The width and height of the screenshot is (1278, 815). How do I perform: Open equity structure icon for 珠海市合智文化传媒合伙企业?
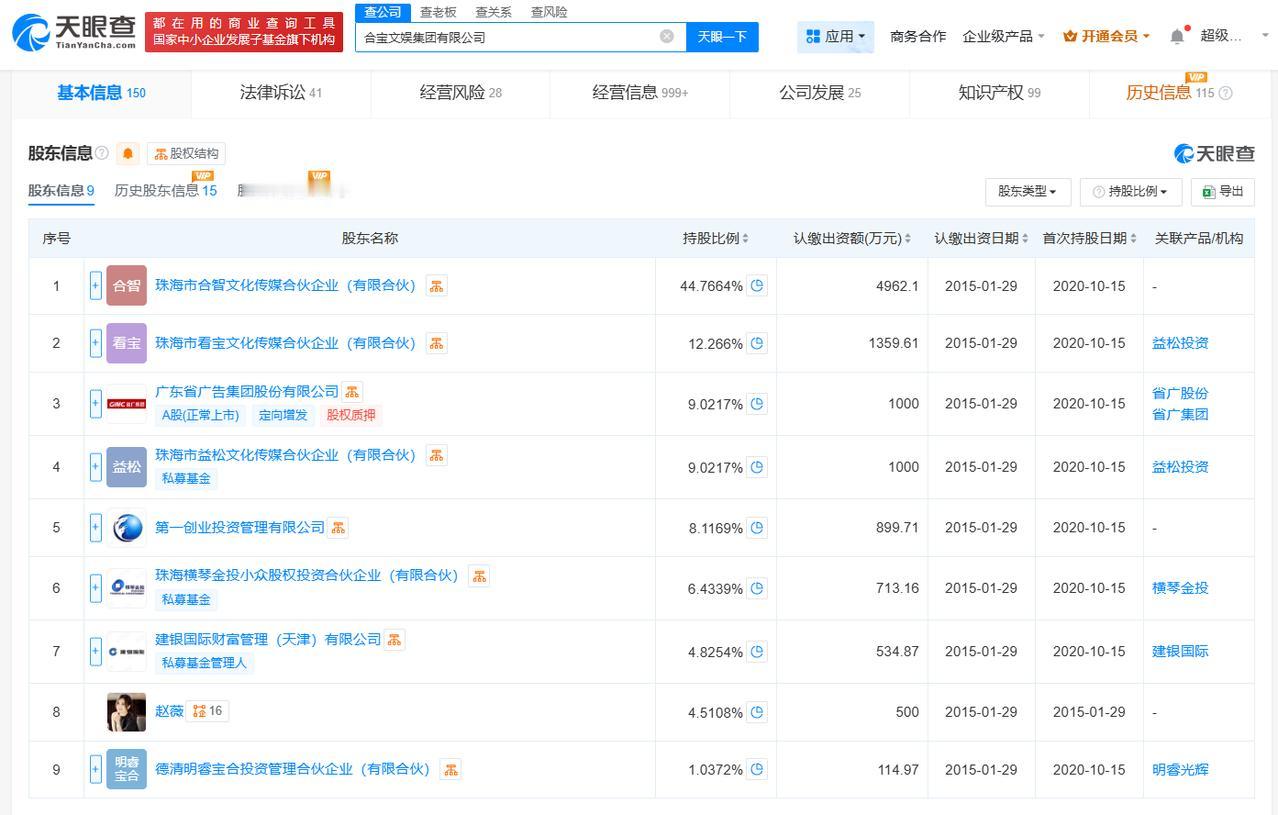436,286
